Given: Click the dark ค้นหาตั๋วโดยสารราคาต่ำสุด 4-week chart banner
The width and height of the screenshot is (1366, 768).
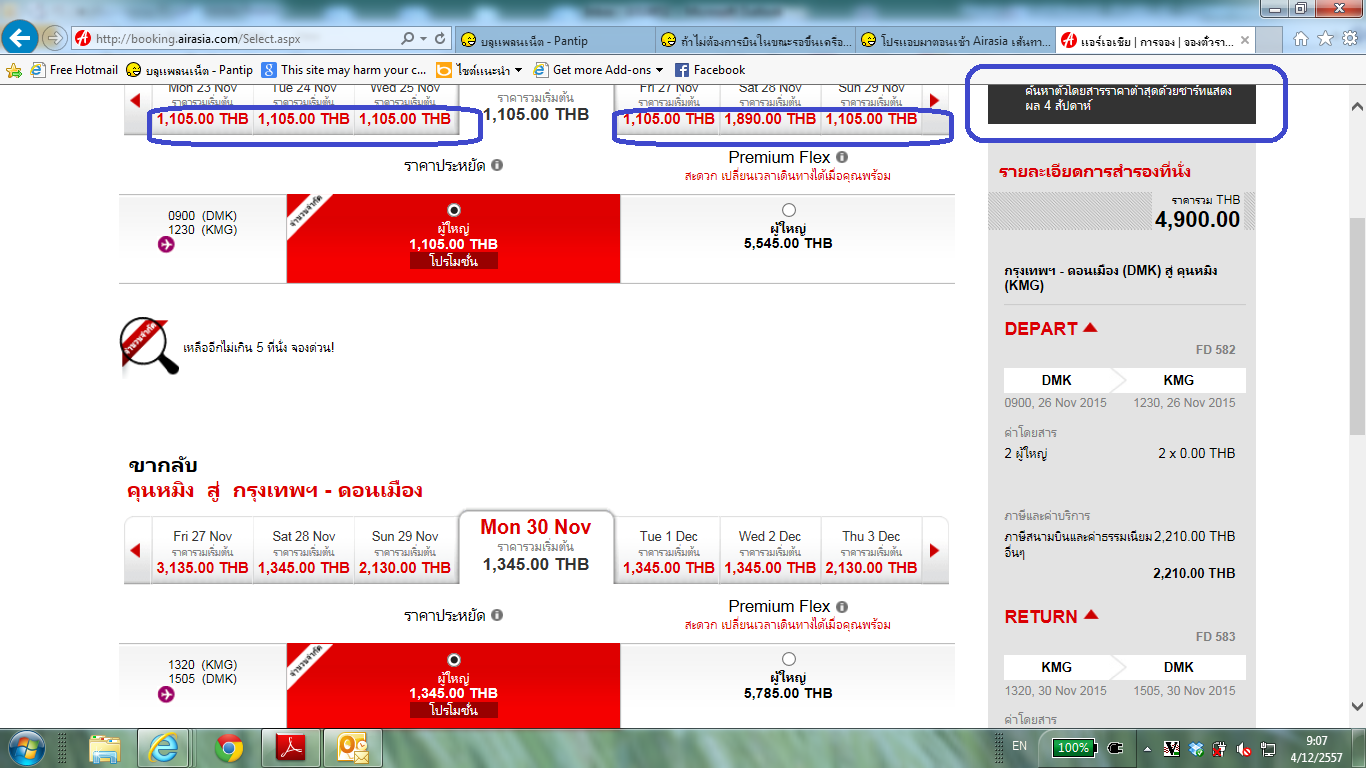Looking at the screenshot, I should click(x=1121, y=104).
